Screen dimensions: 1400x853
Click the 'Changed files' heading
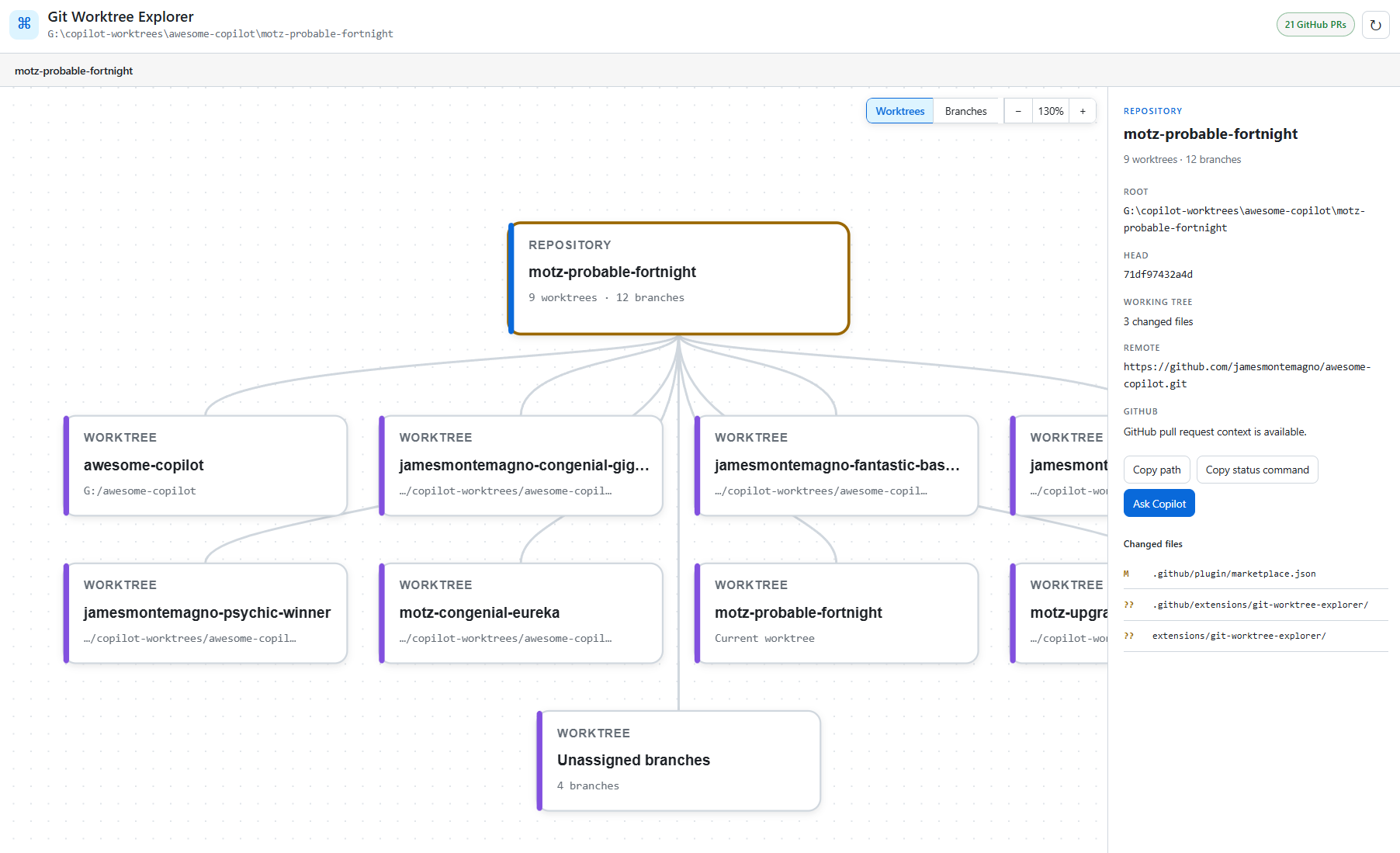point(1152,544)
